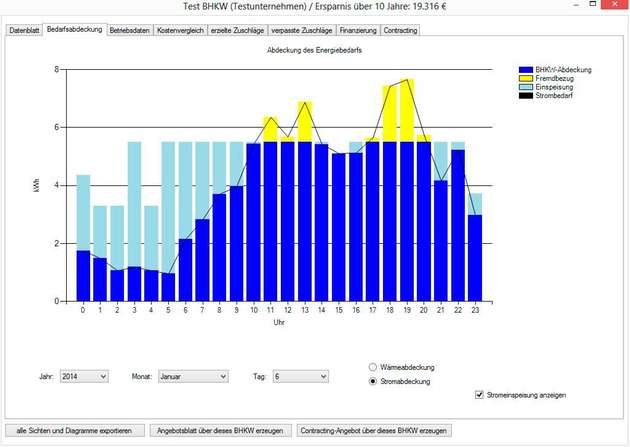Click the yellow Fremdbezug legend swatch
Screen dimensions: 630x447
click(526, 78)
